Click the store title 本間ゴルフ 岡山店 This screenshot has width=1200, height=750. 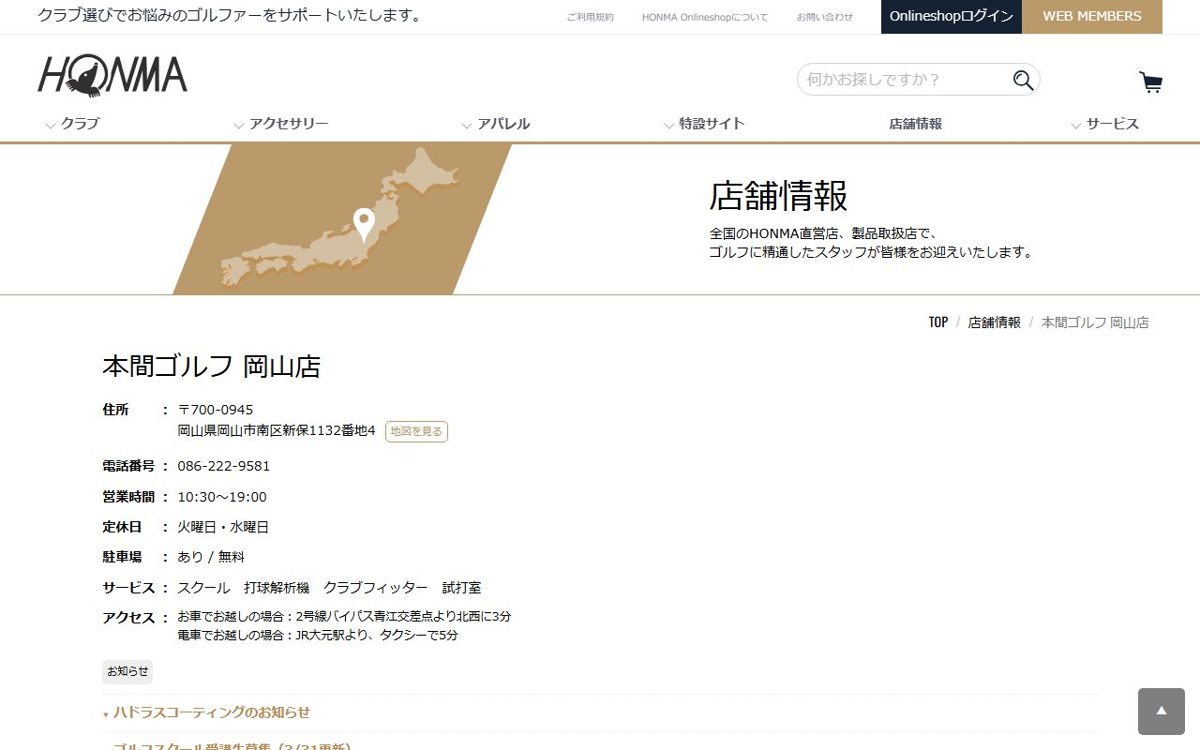[x=211, y=366]
